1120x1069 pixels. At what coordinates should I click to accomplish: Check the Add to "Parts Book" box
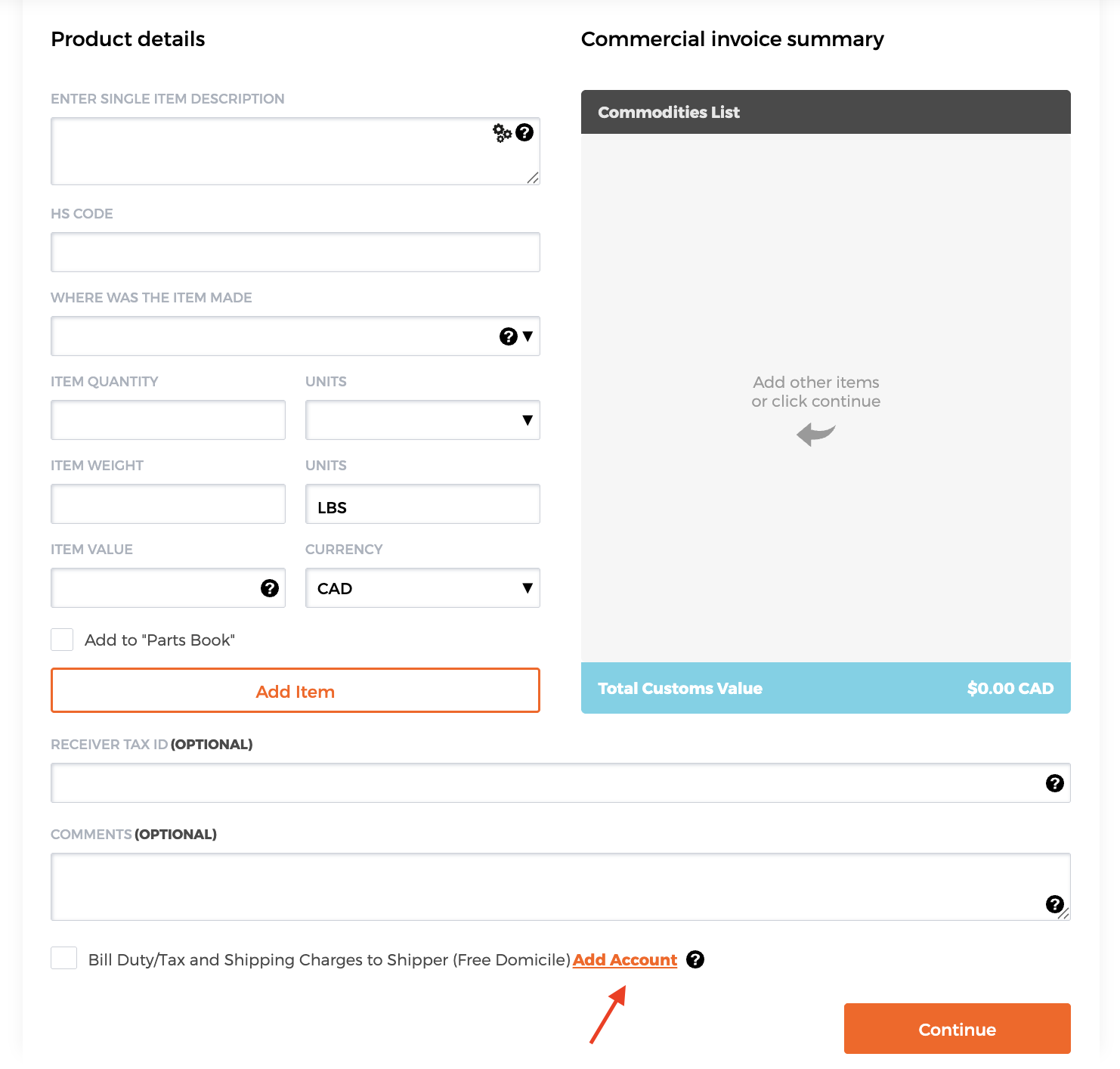pyautogui.click(x=62, y=640)
